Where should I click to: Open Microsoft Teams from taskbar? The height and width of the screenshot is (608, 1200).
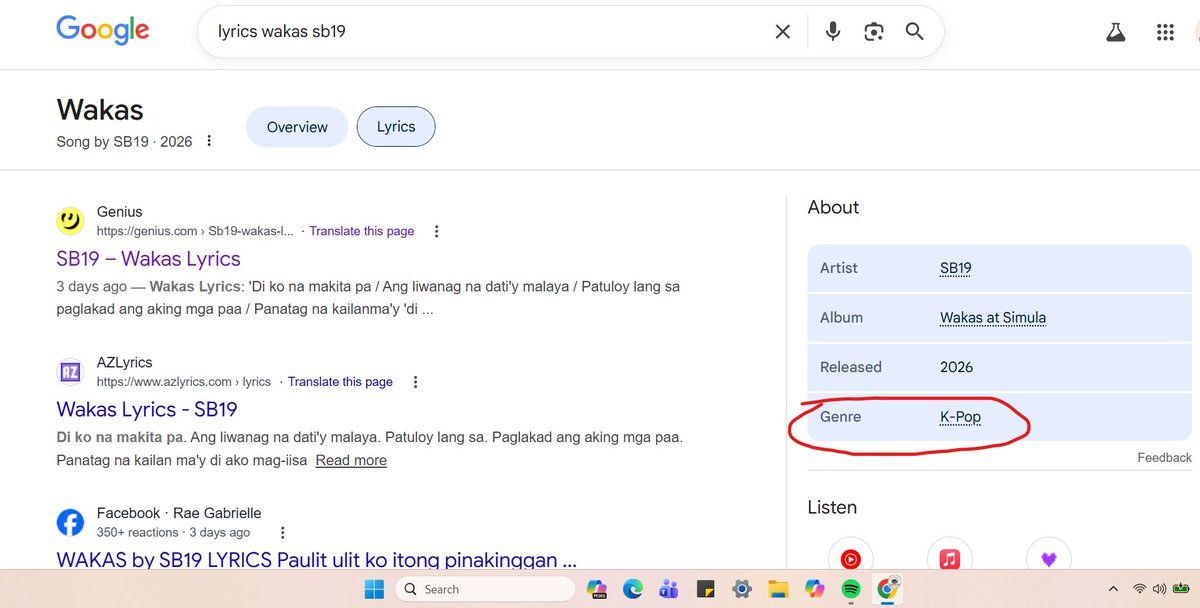click(x=669, y=589)
